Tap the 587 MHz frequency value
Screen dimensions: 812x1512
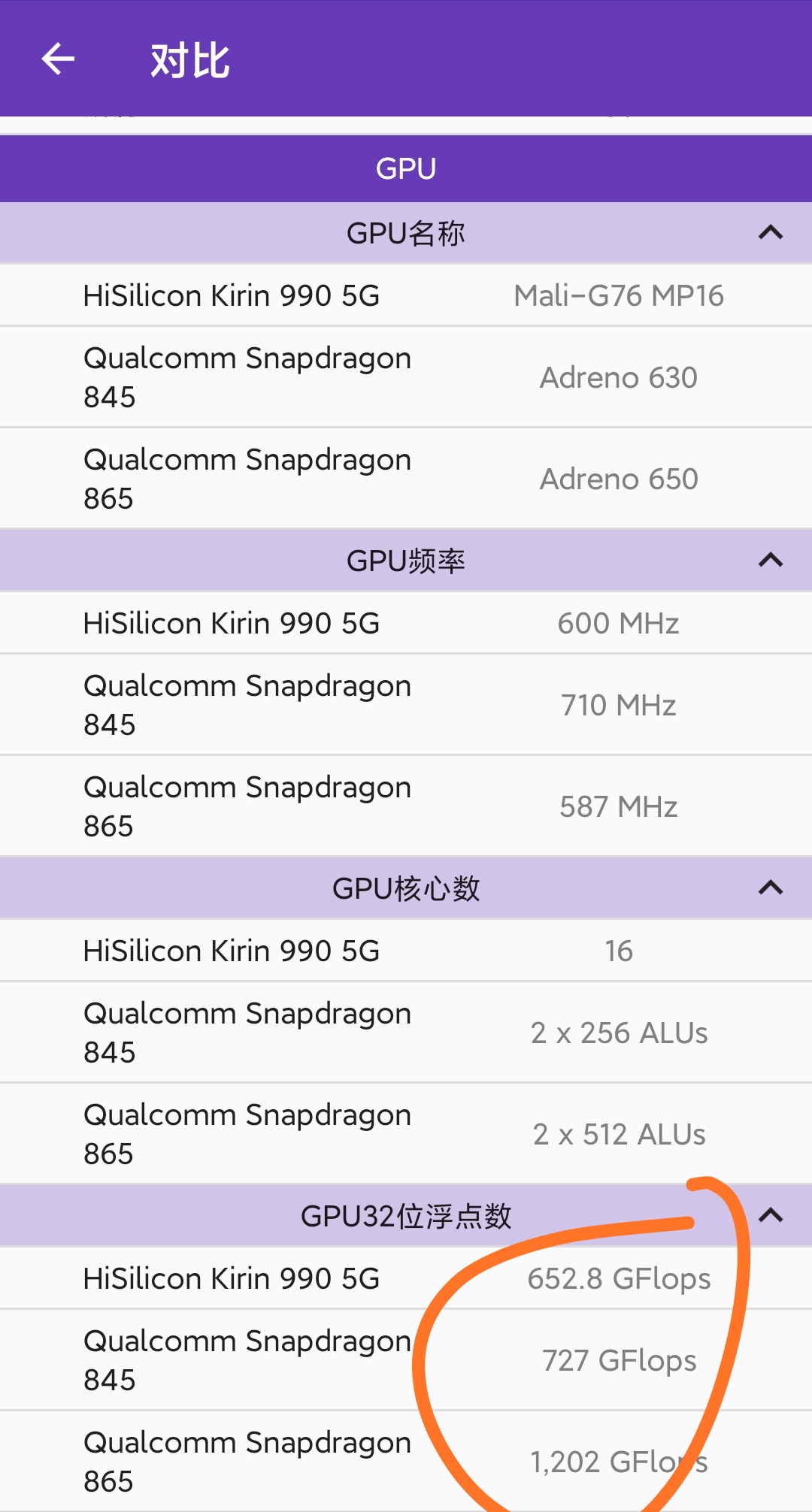tap(618, 807)
